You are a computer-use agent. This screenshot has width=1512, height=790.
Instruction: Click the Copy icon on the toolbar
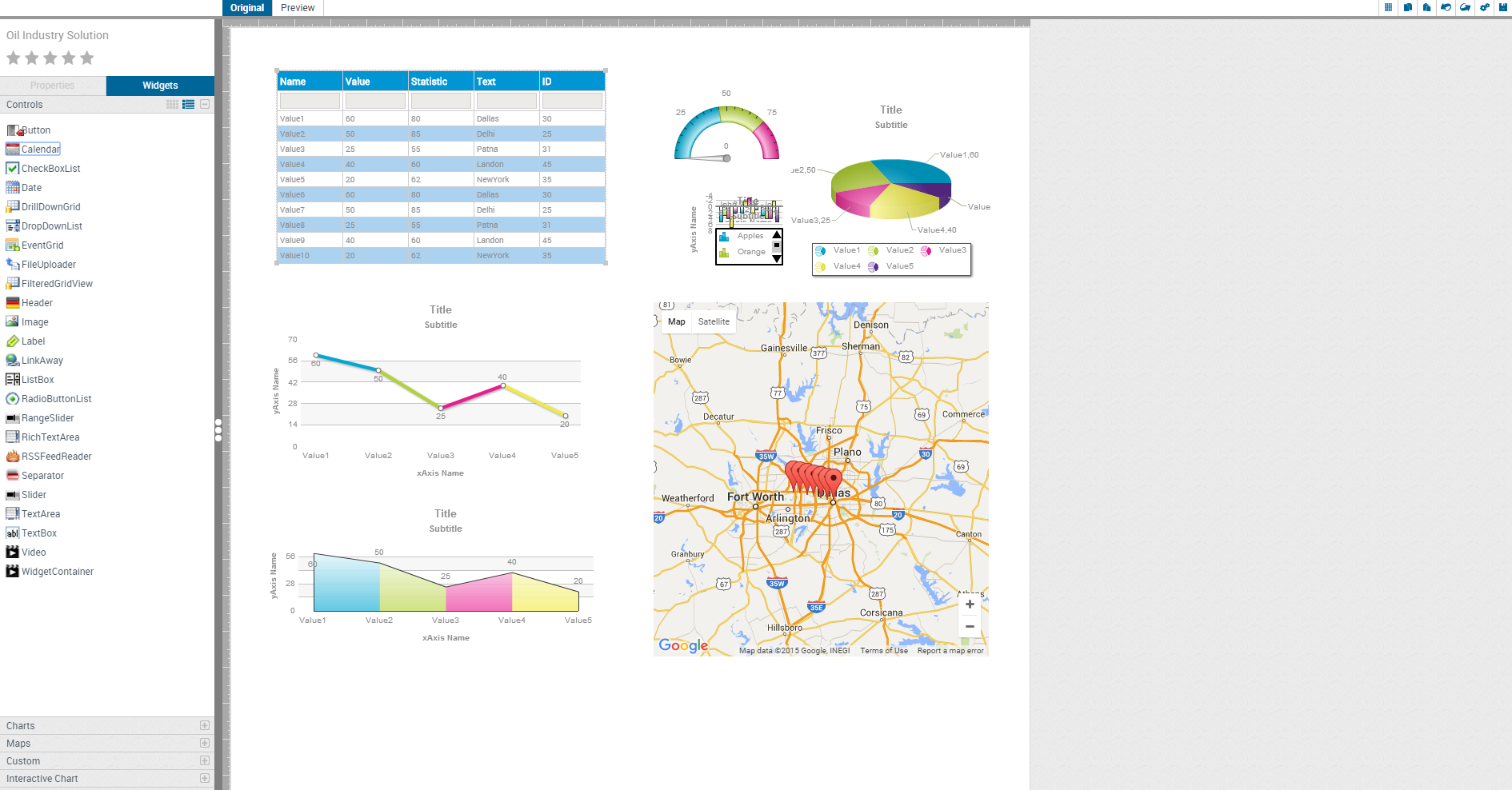tap(1408, 8)
